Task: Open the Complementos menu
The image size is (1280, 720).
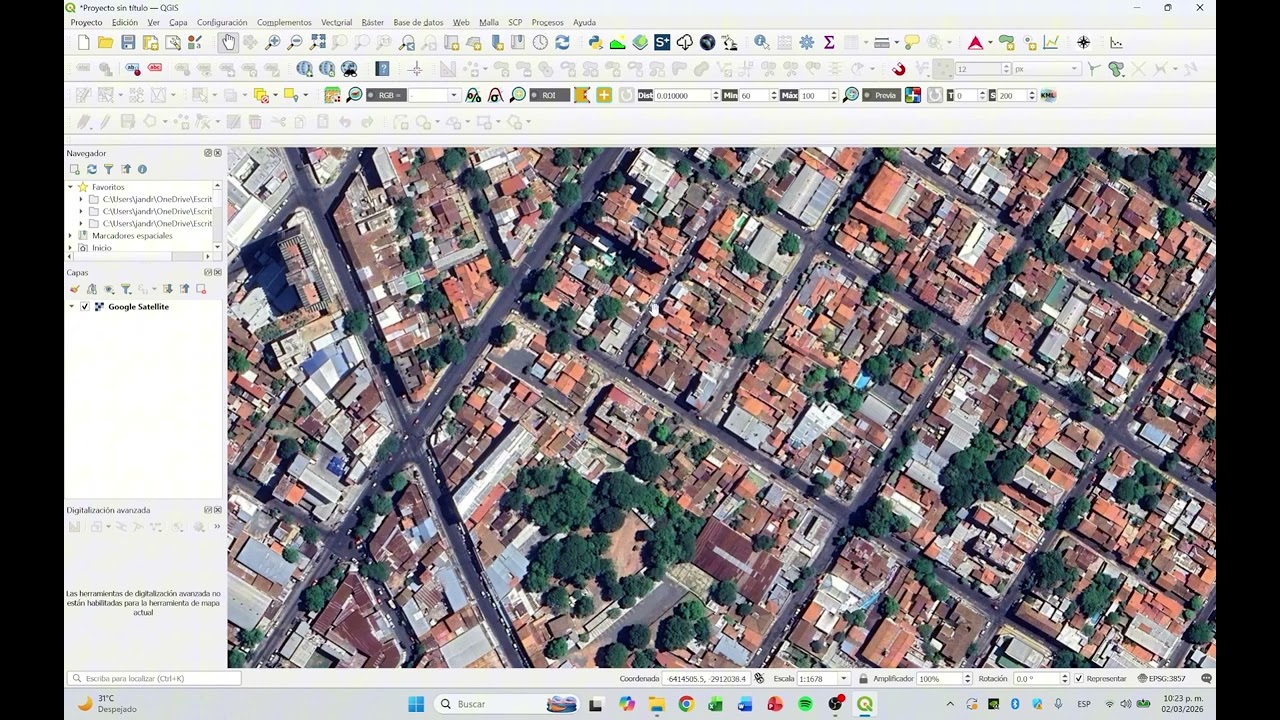Action: (284, 22)
